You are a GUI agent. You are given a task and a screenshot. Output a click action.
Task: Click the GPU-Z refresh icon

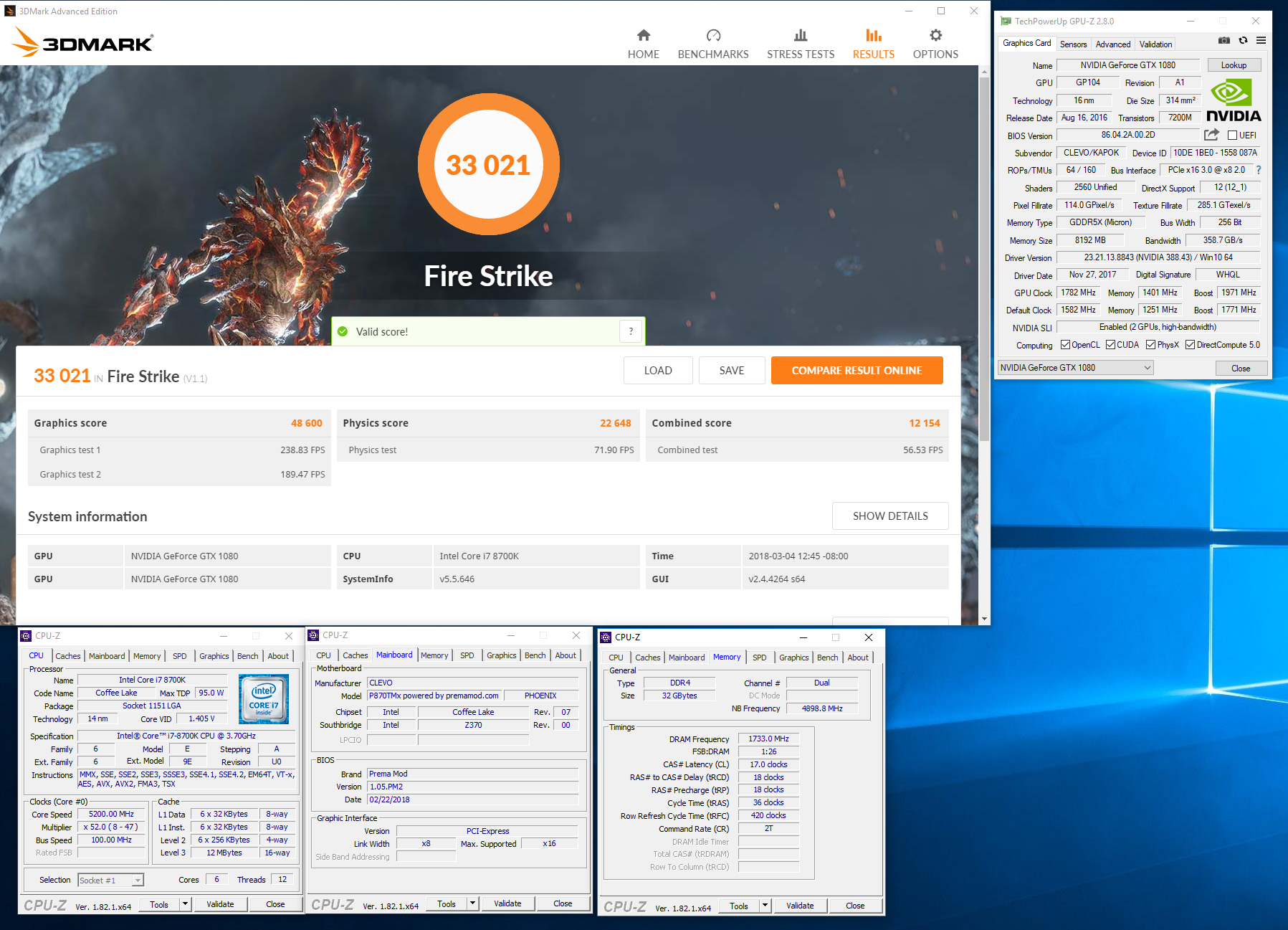coord(1243,41)
